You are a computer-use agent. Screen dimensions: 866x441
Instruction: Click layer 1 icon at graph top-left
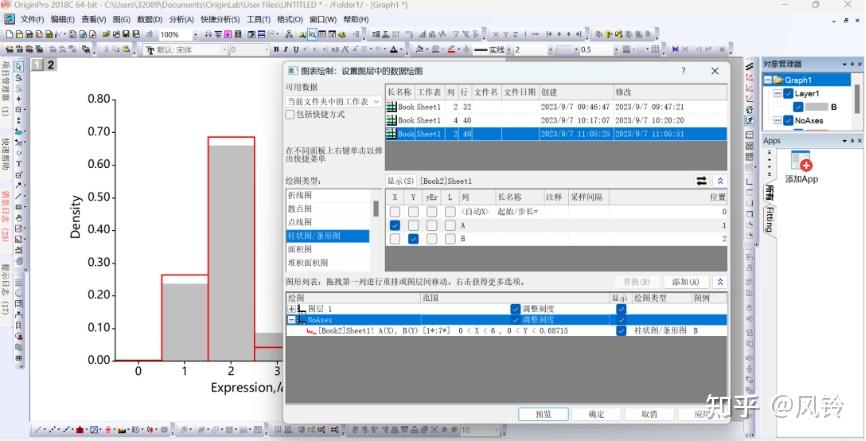tap(37, 65)
